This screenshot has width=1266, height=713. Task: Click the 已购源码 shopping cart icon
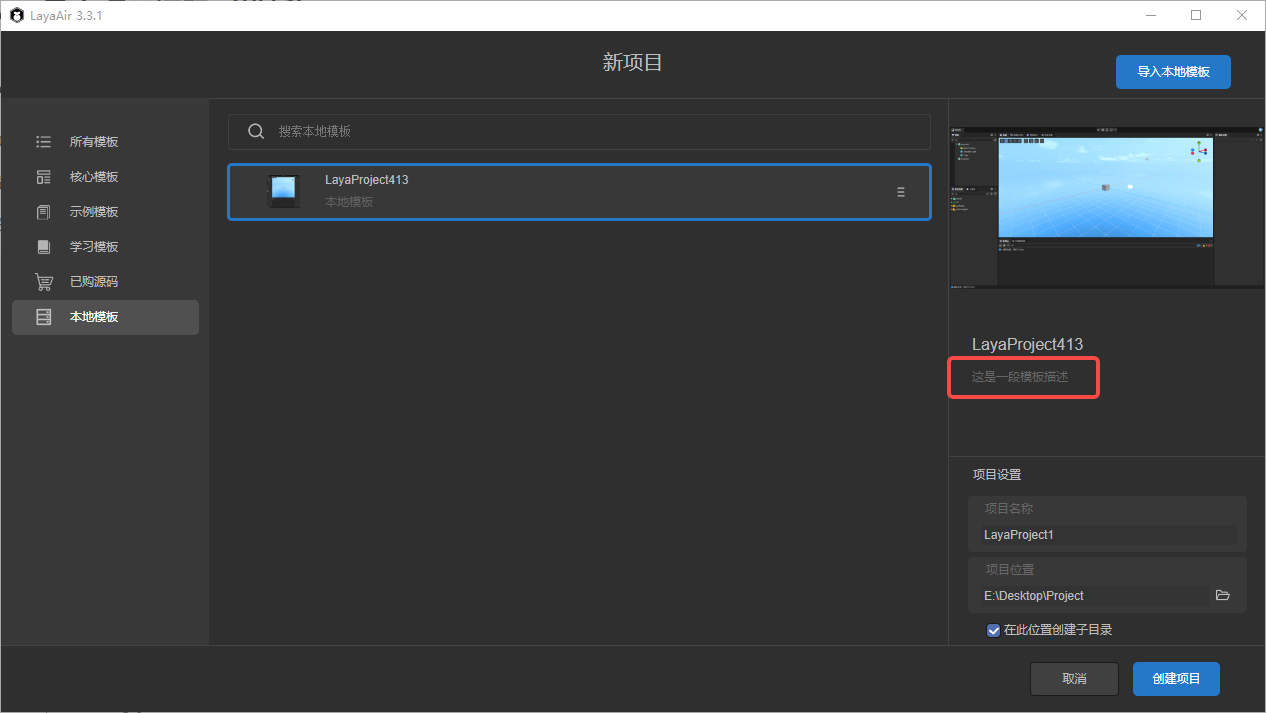click(x=43, y=282)
